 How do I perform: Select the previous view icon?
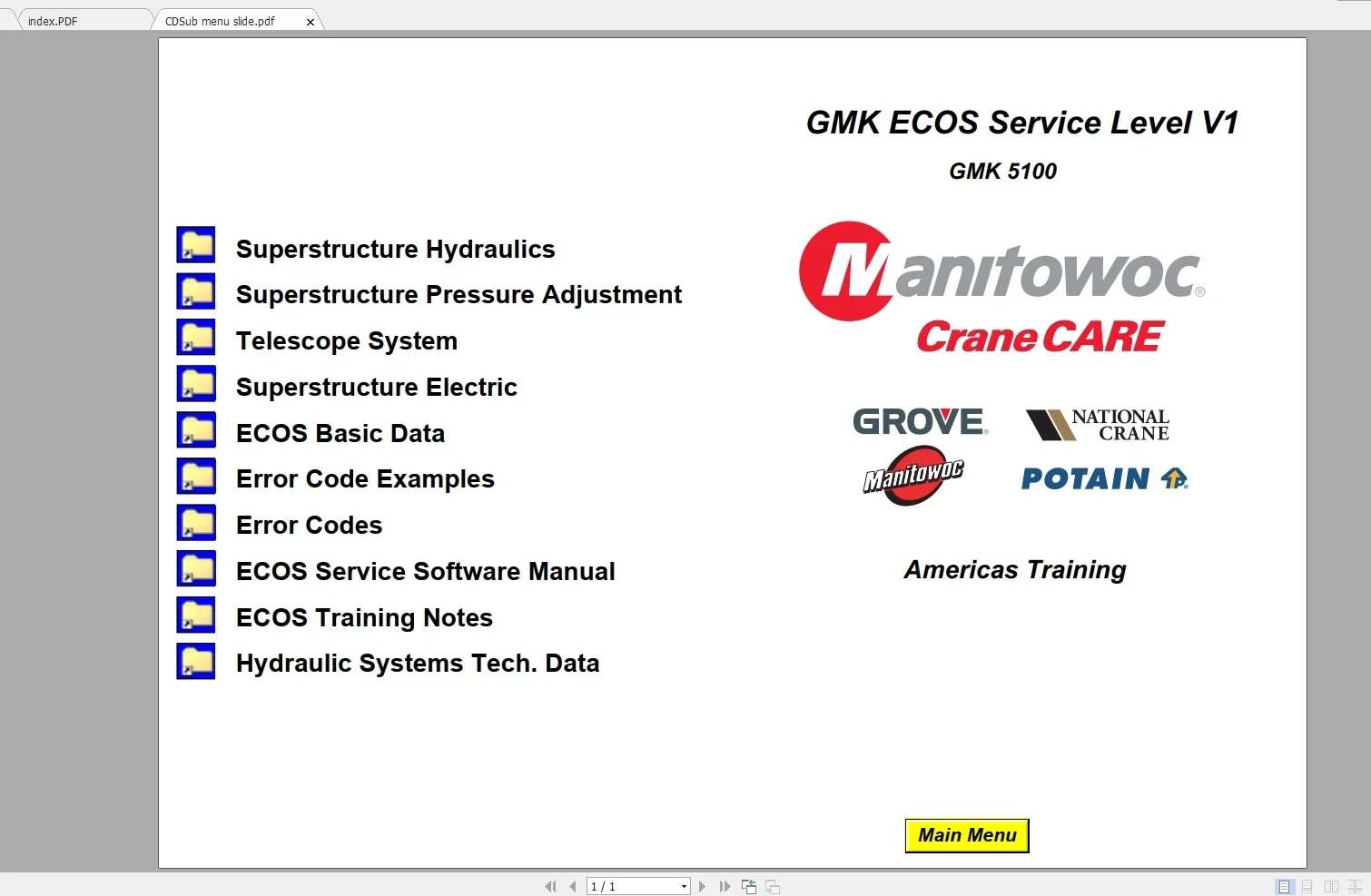coord(748,886)
